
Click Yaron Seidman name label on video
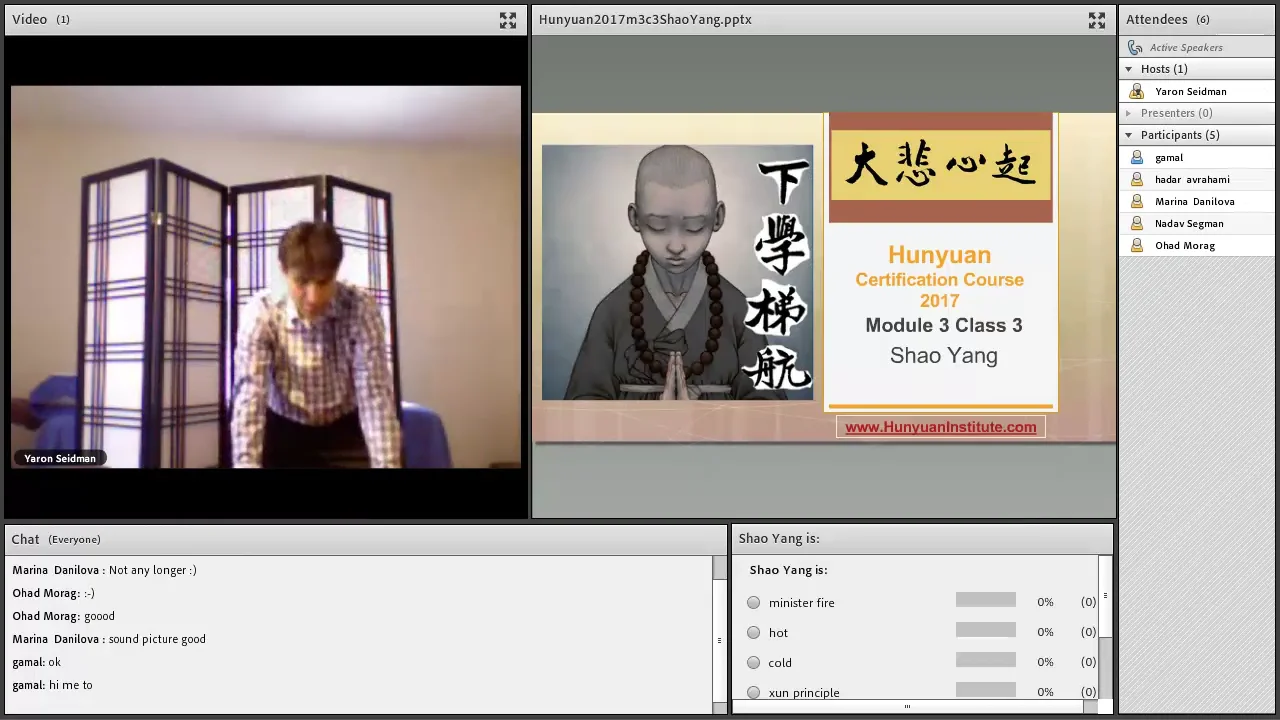tap(60, 458)
